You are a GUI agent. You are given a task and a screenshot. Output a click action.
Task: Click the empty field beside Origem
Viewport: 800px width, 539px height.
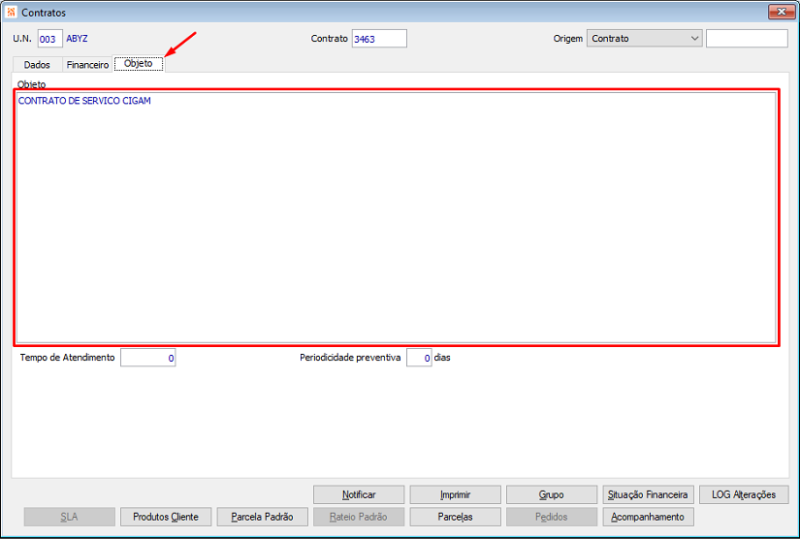coord(746,38)
